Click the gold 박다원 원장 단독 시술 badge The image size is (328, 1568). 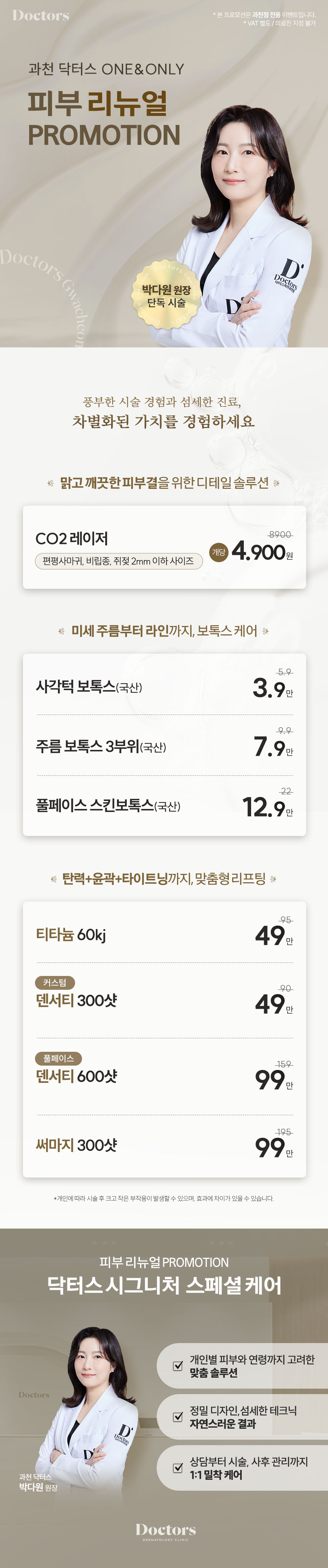166,295
